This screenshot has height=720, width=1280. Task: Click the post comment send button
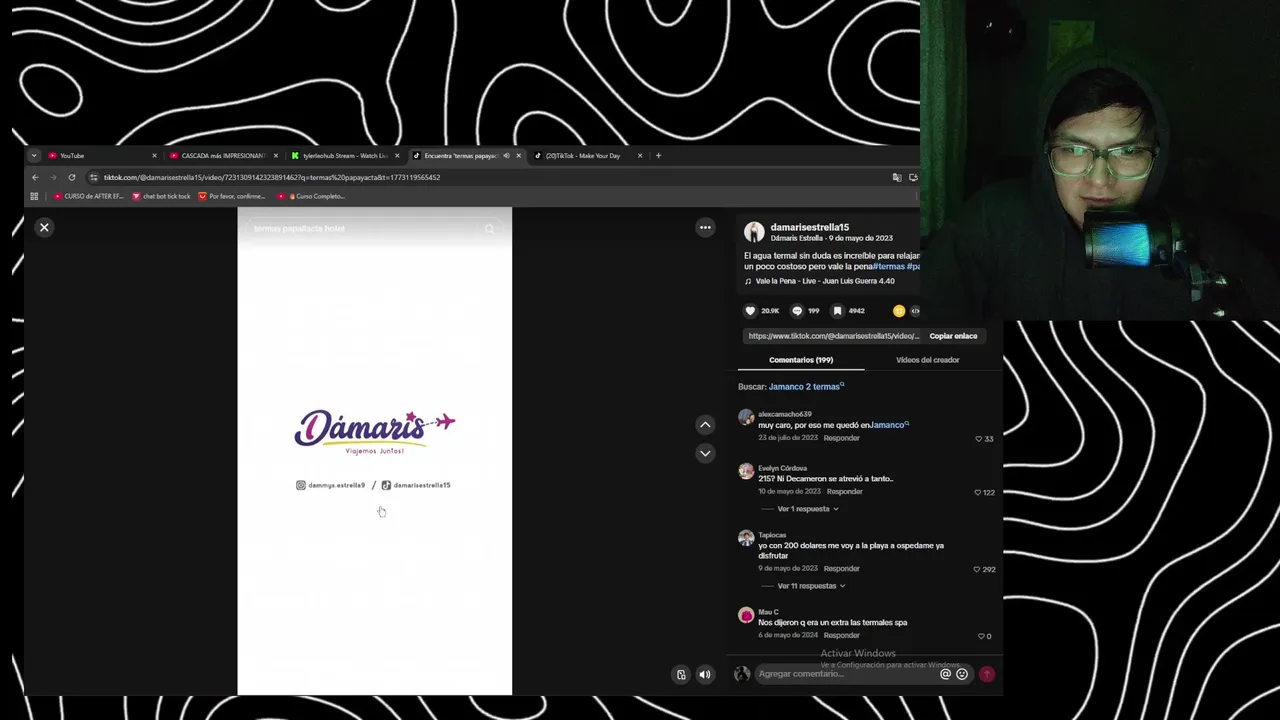coord(987,674)
